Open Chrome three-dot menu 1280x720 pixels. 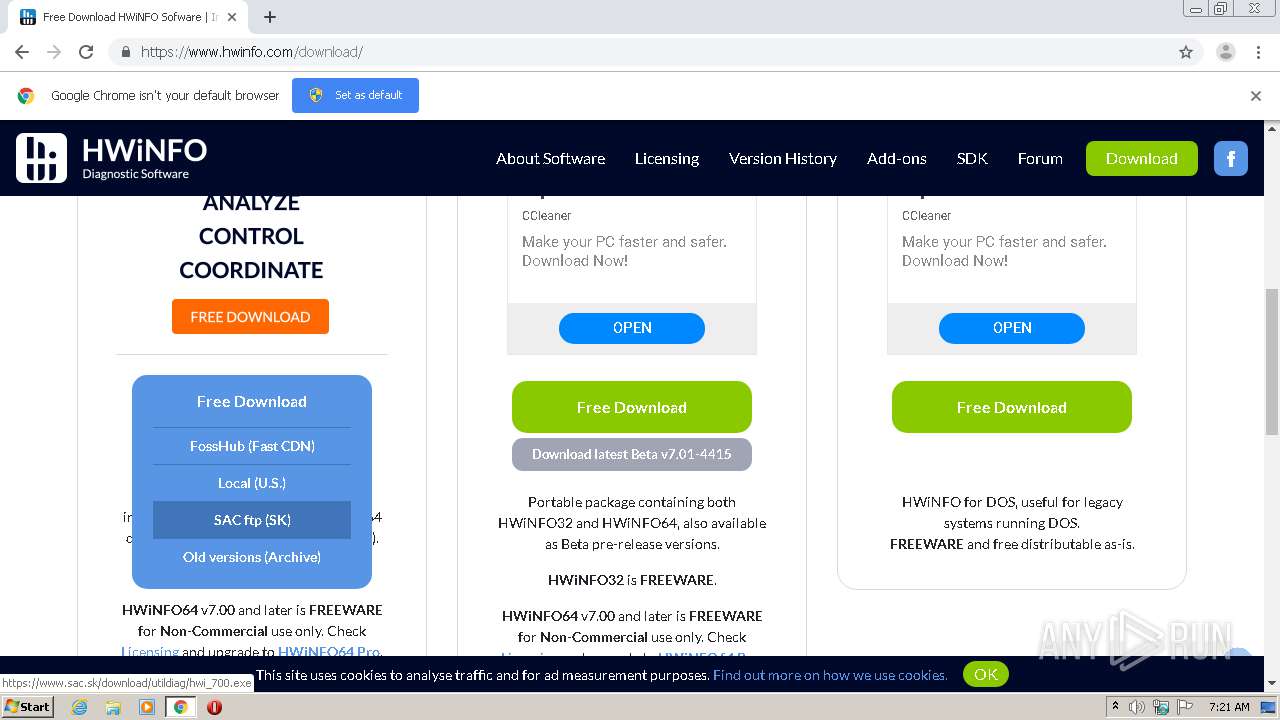pyautogui.click(x=1258, y=52)
